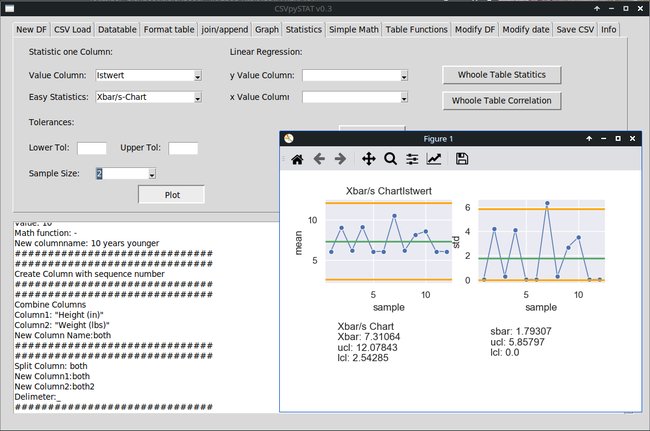The width and height of the screenshot is (650, 431).
Task: Click log line 'Create Column with sequence number'
Action: tap(90, 274)
